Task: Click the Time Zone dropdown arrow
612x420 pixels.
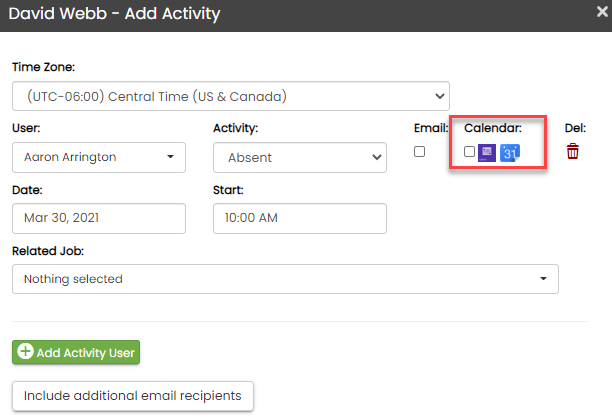Action: (x=441, y=96)
